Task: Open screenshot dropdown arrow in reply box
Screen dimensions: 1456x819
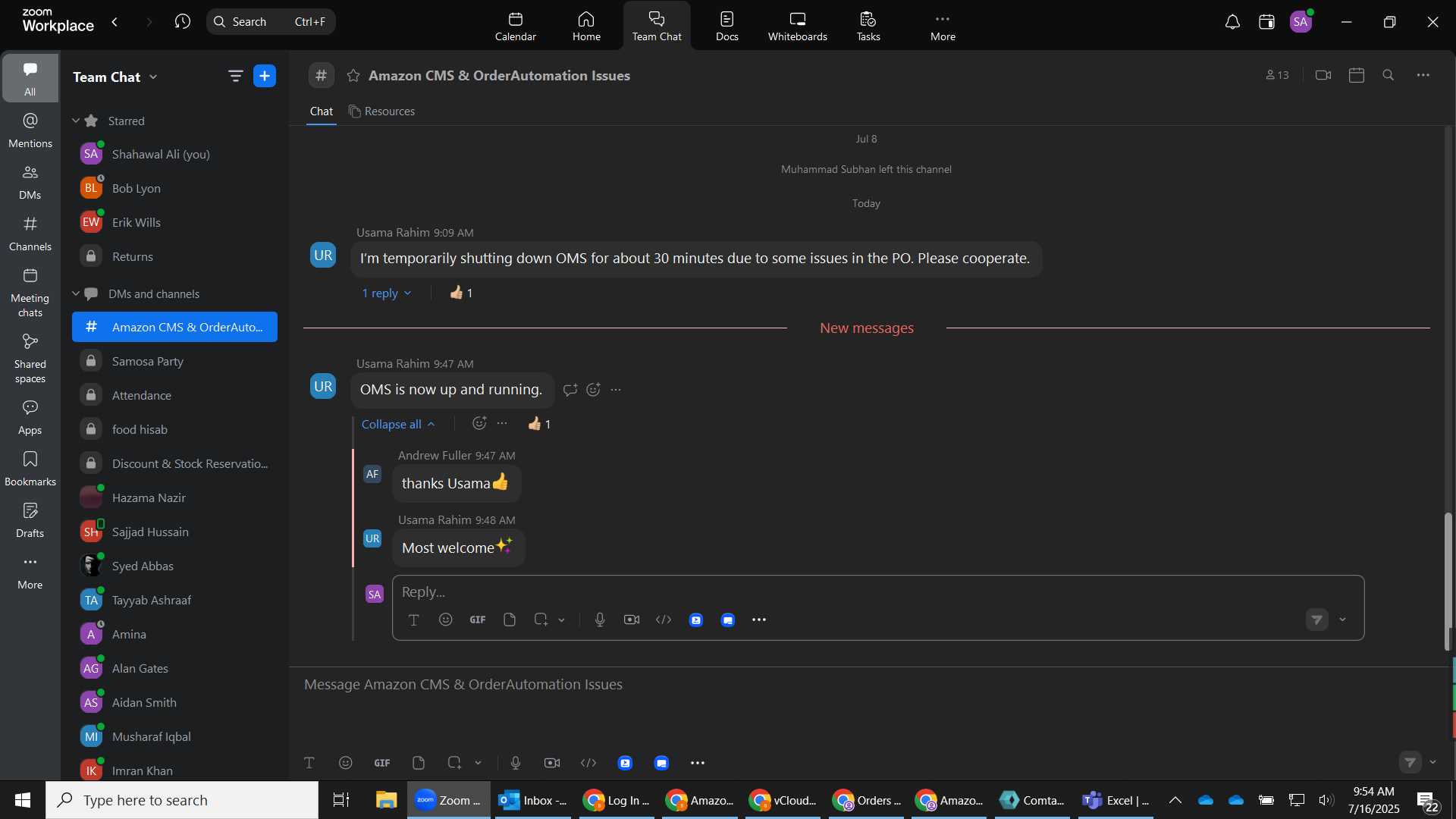Action: point(562,620)
